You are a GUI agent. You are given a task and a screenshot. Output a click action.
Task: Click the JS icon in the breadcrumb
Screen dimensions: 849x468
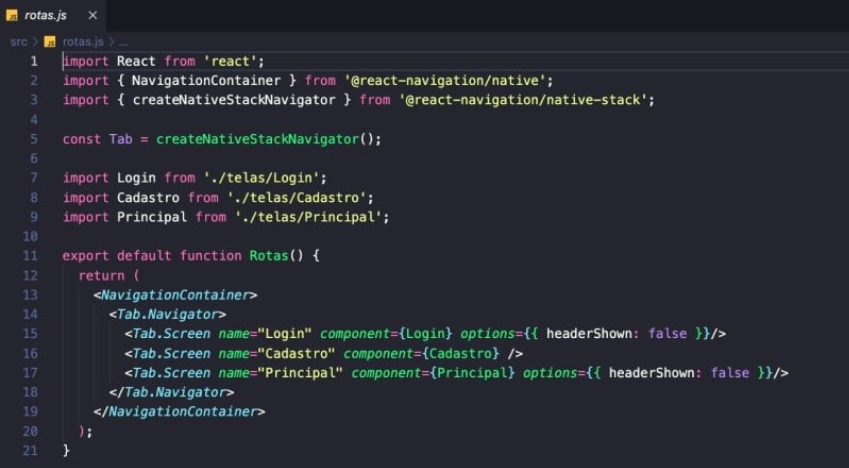(50, 42)
